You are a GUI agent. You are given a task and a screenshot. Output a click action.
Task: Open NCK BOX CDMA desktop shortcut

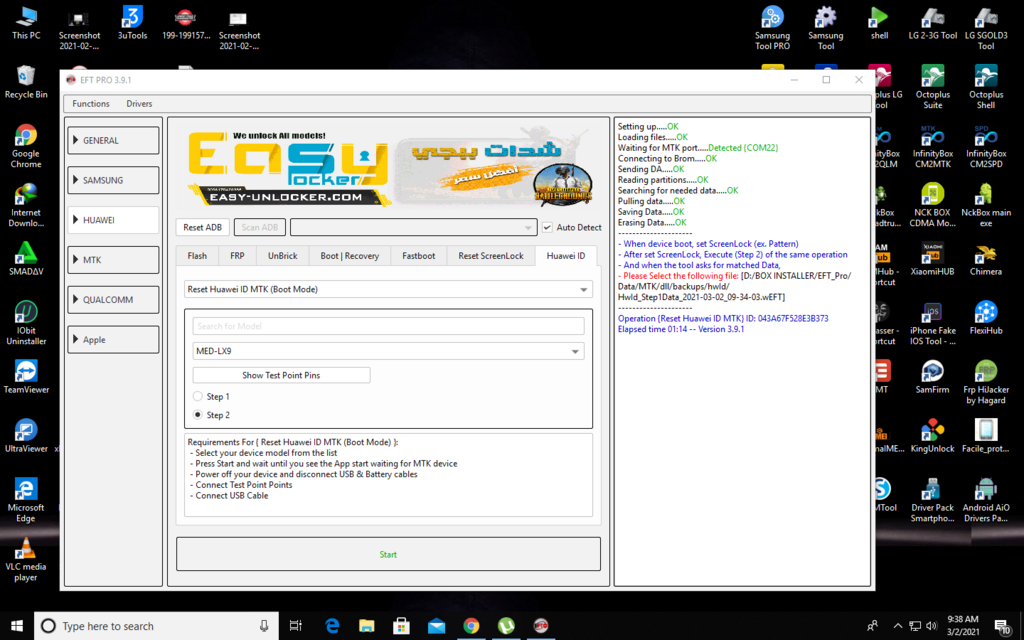[x=933, y=205]
